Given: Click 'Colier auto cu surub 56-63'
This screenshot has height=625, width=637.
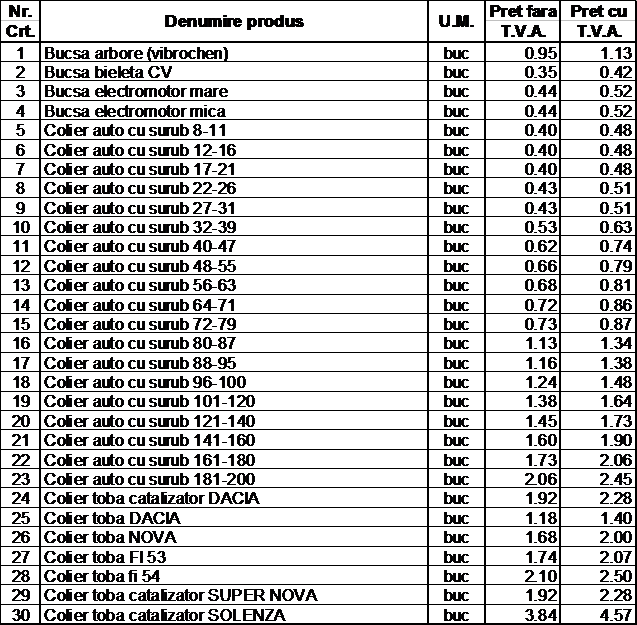Looking at the screenshot, I should [140, 285].
